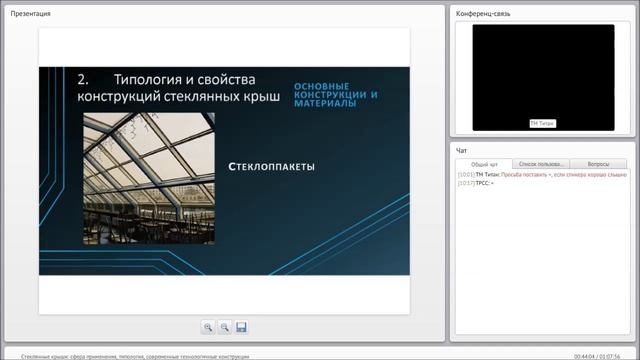Select the playback time counter at bottom right
This screenshot has width=640, height=360.
click(597, 357)
